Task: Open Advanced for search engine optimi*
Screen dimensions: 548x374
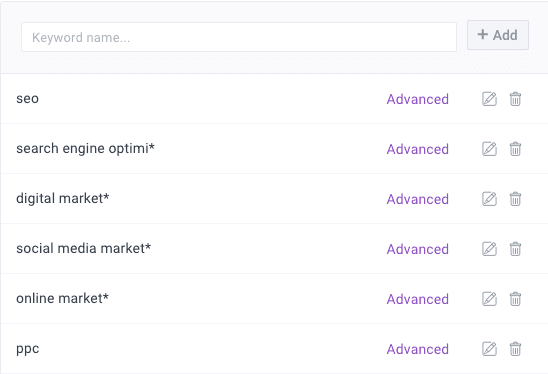Action: coord(418,149)
